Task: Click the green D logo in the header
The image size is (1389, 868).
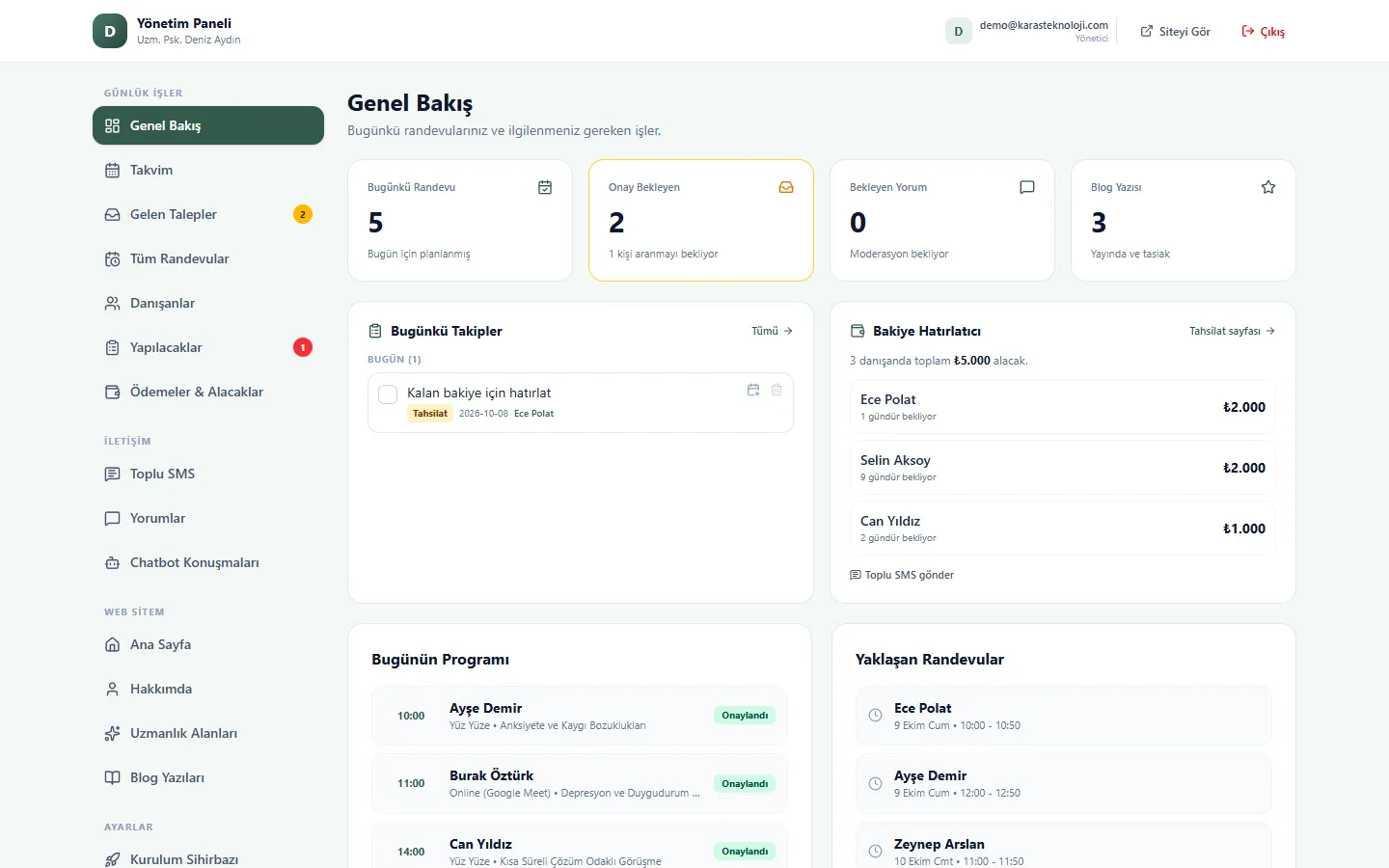Action: click(110, 31)
